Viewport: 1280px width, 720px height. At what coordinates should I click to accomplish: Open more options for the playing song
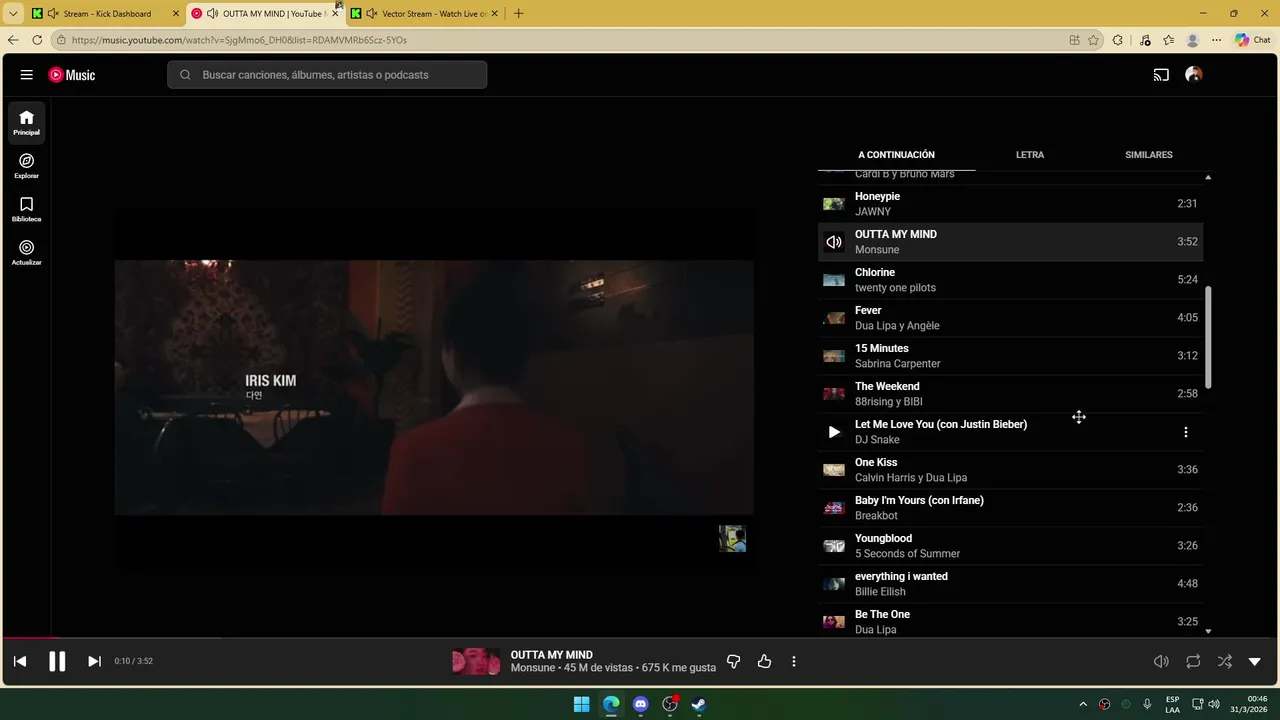point(794,661)
